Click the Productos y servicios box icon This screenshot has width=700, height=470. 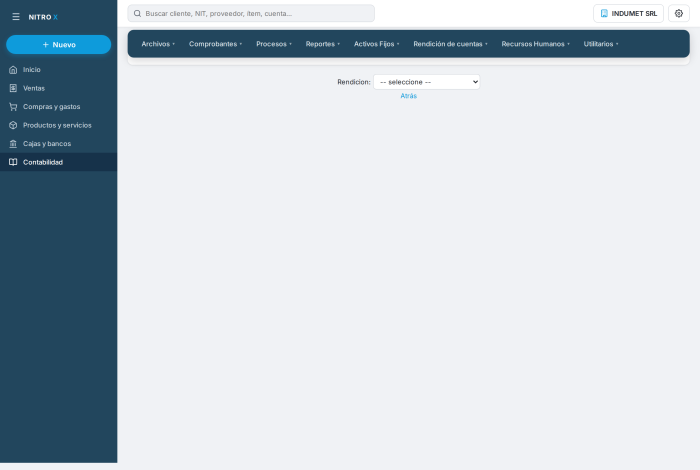[x=13, y=125]
